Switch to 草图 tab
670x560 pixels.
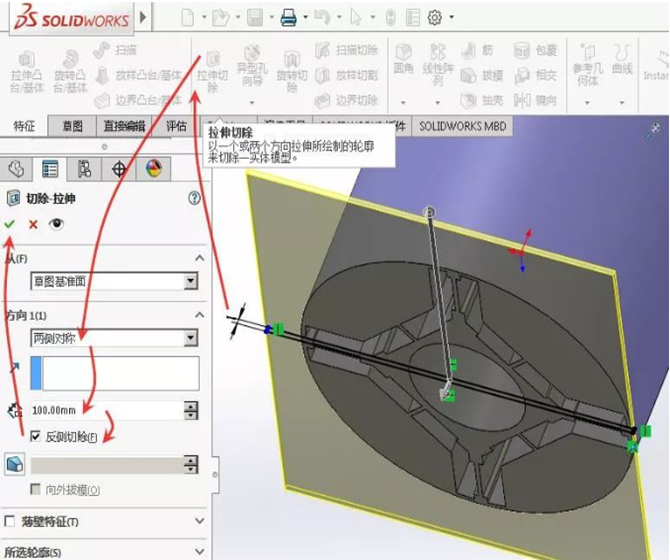72,126
